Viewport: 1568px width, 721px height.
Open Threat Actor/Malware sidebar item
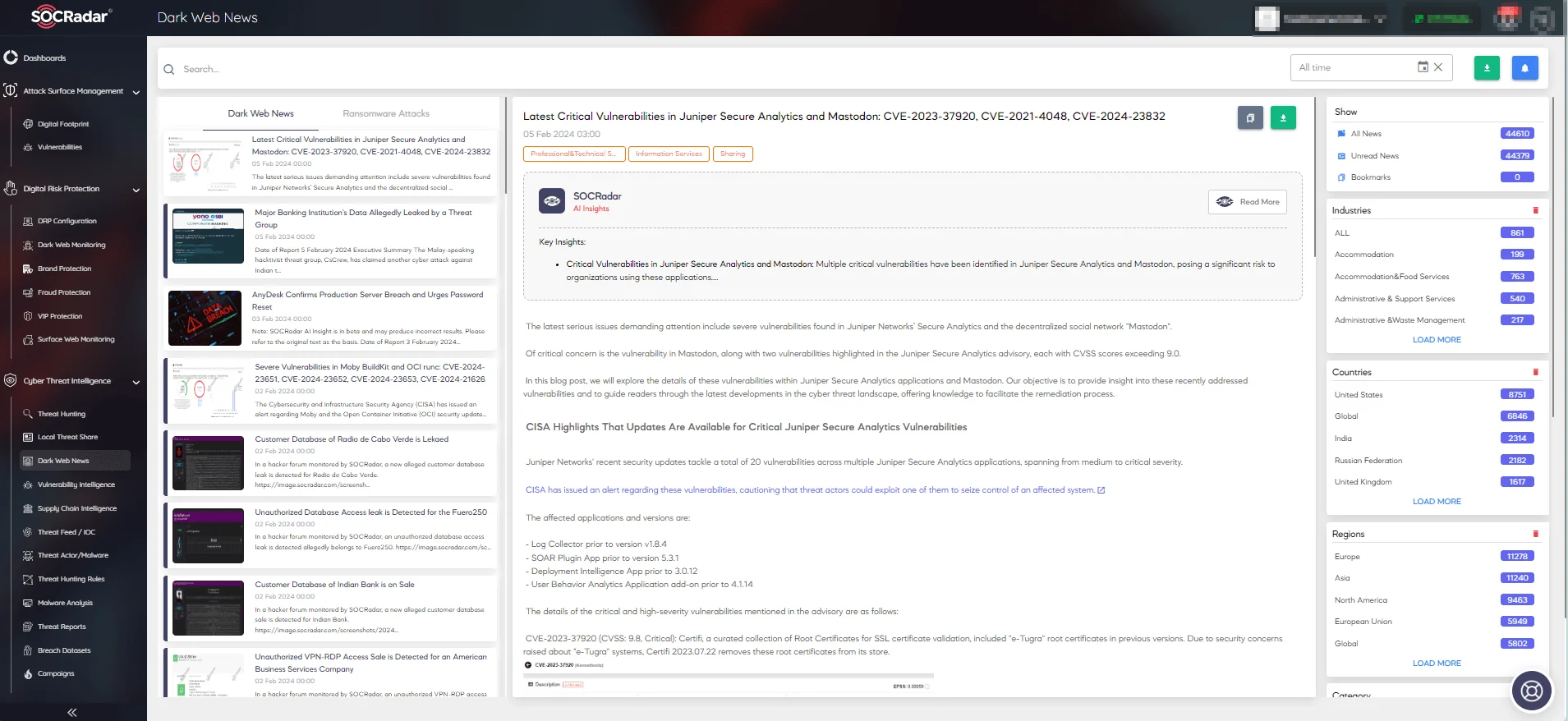(72, 555)
